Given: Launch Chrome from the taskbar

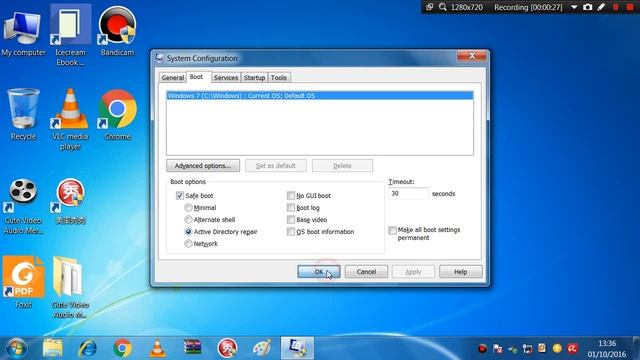Looking at the screenshot, I should [122, 348].
